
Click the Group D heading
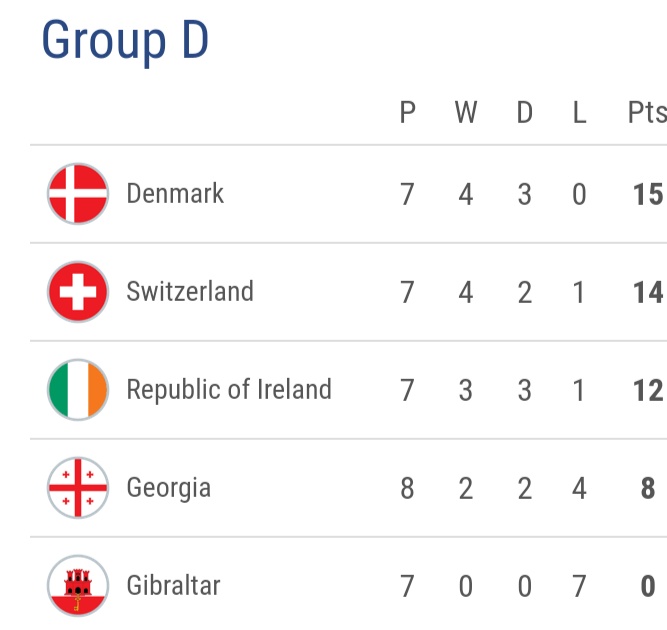point(125,41)
